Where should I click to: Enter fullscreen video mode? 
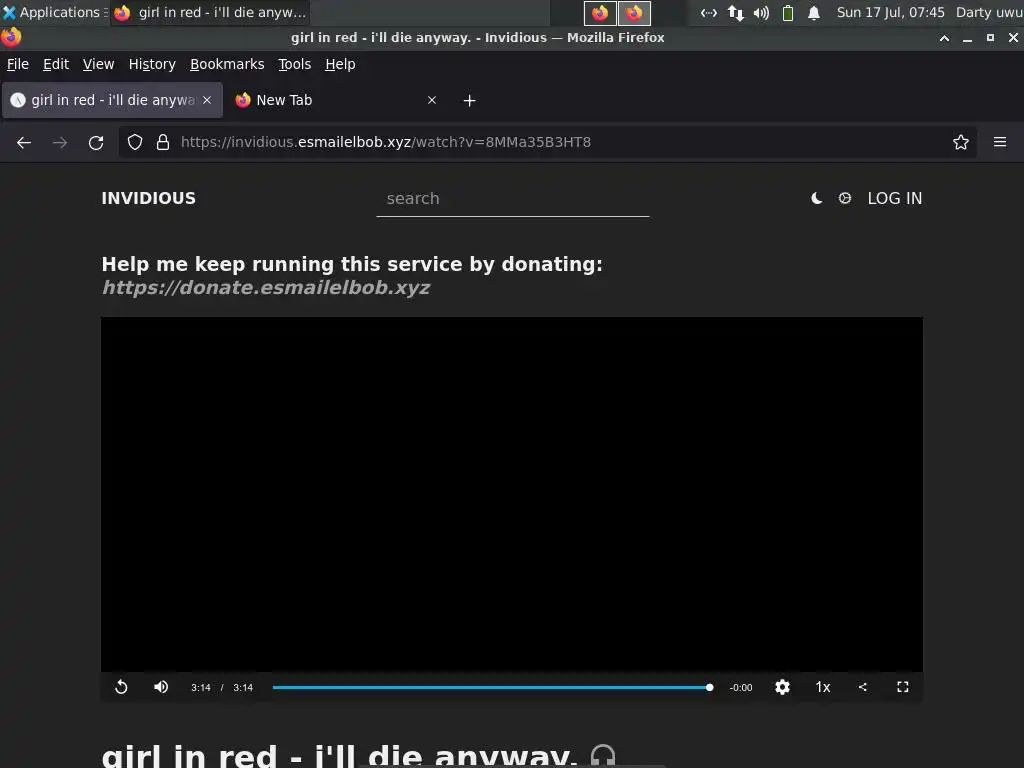tap(903, 687)
